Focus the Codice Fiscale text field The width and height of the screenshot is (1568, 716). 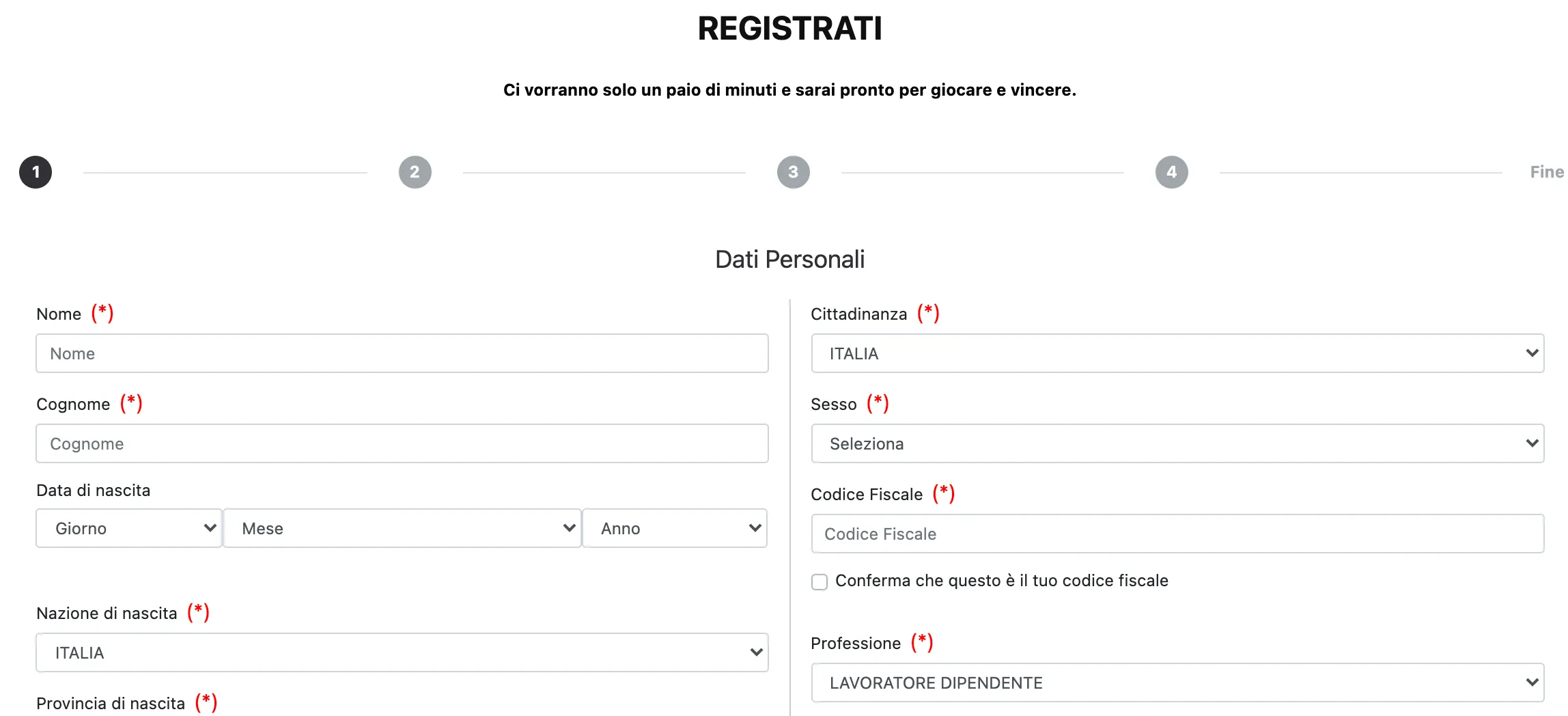pos(1177,534)
